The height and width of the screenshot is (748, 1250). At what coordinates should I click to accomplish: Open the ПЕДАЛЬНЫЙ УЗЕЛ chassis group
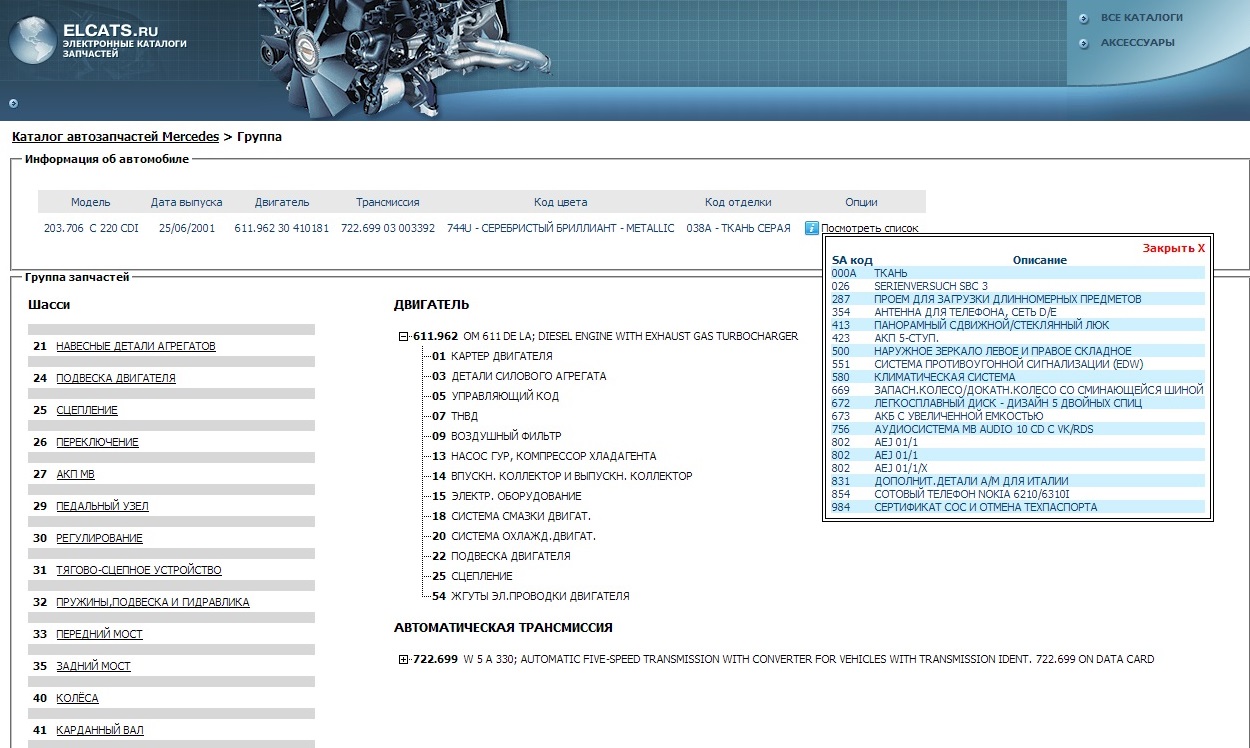[102, 506]
